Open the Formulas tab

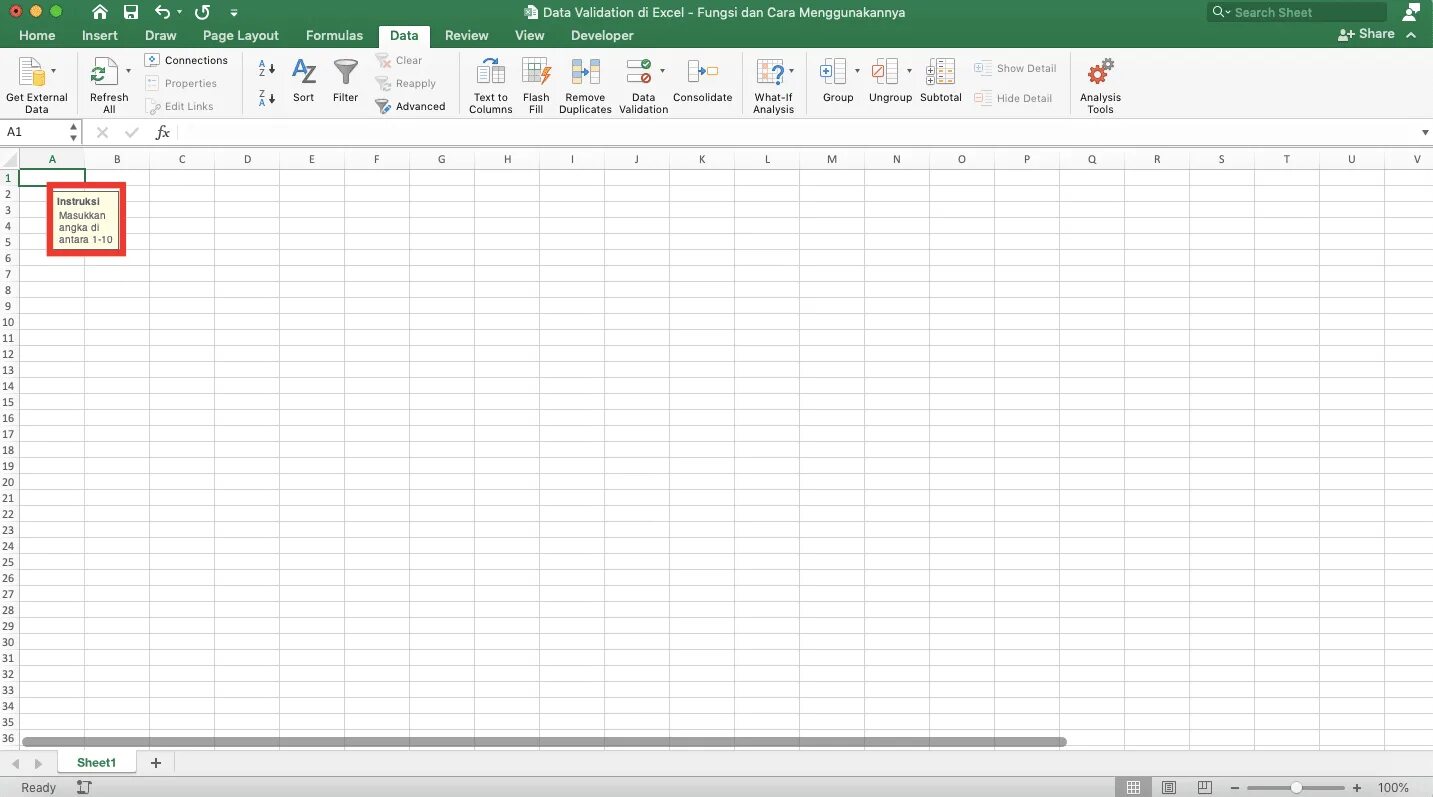click(334, 35)
